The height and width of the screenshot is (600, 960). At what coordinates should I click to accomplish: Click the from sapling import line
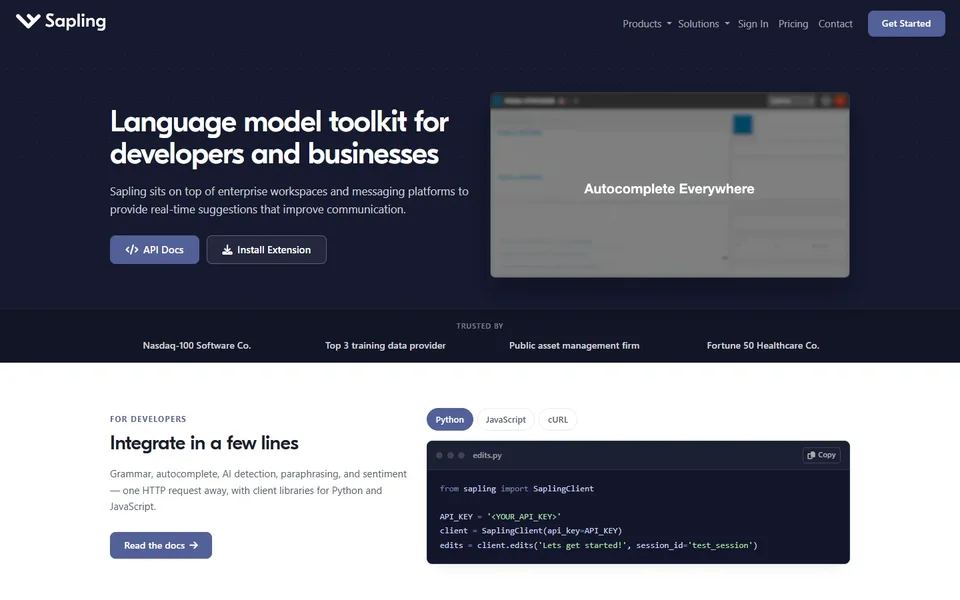pos(517,489)
